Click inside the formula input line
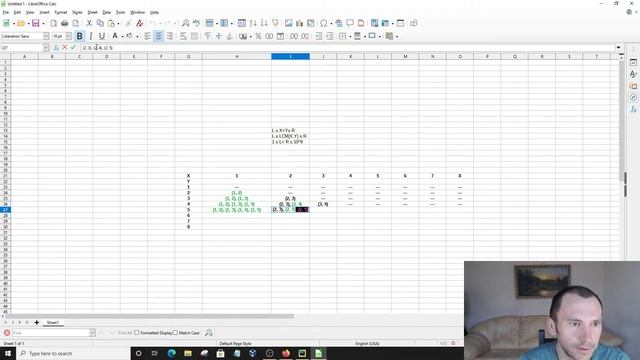This screenshot has width=640, height=360. [x=347, y=48]
